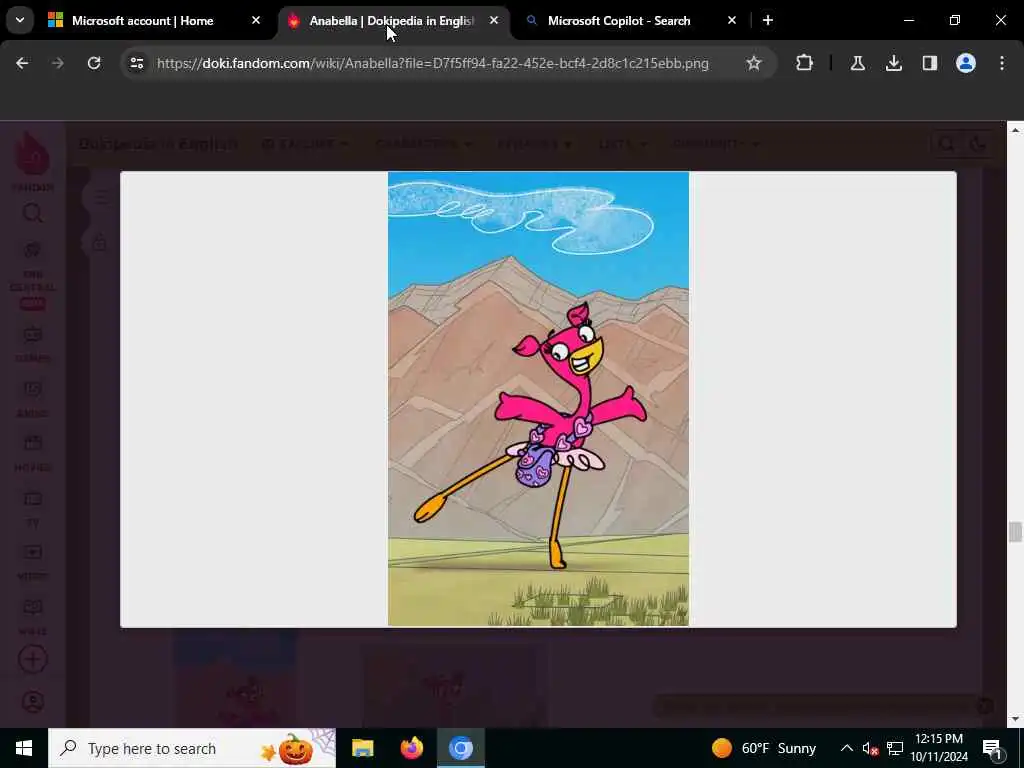This screenshot has height=768, width=1024.
Task: Open the Extensions puzzle icon
Action: pos(805,63)
